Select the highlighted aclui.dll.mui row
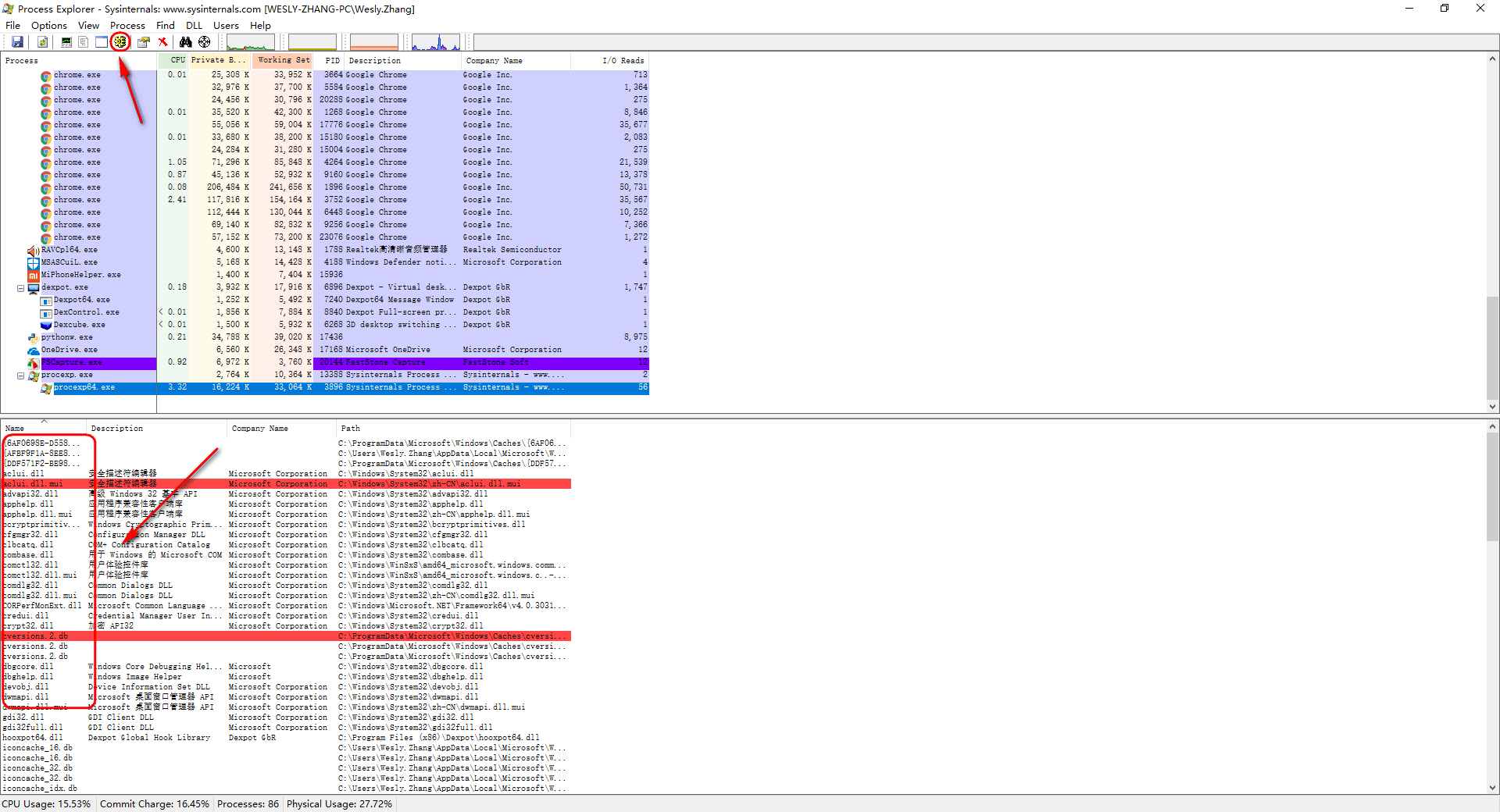The height and width of the screenshot is (812, 1500). click(x=286, y=484)
